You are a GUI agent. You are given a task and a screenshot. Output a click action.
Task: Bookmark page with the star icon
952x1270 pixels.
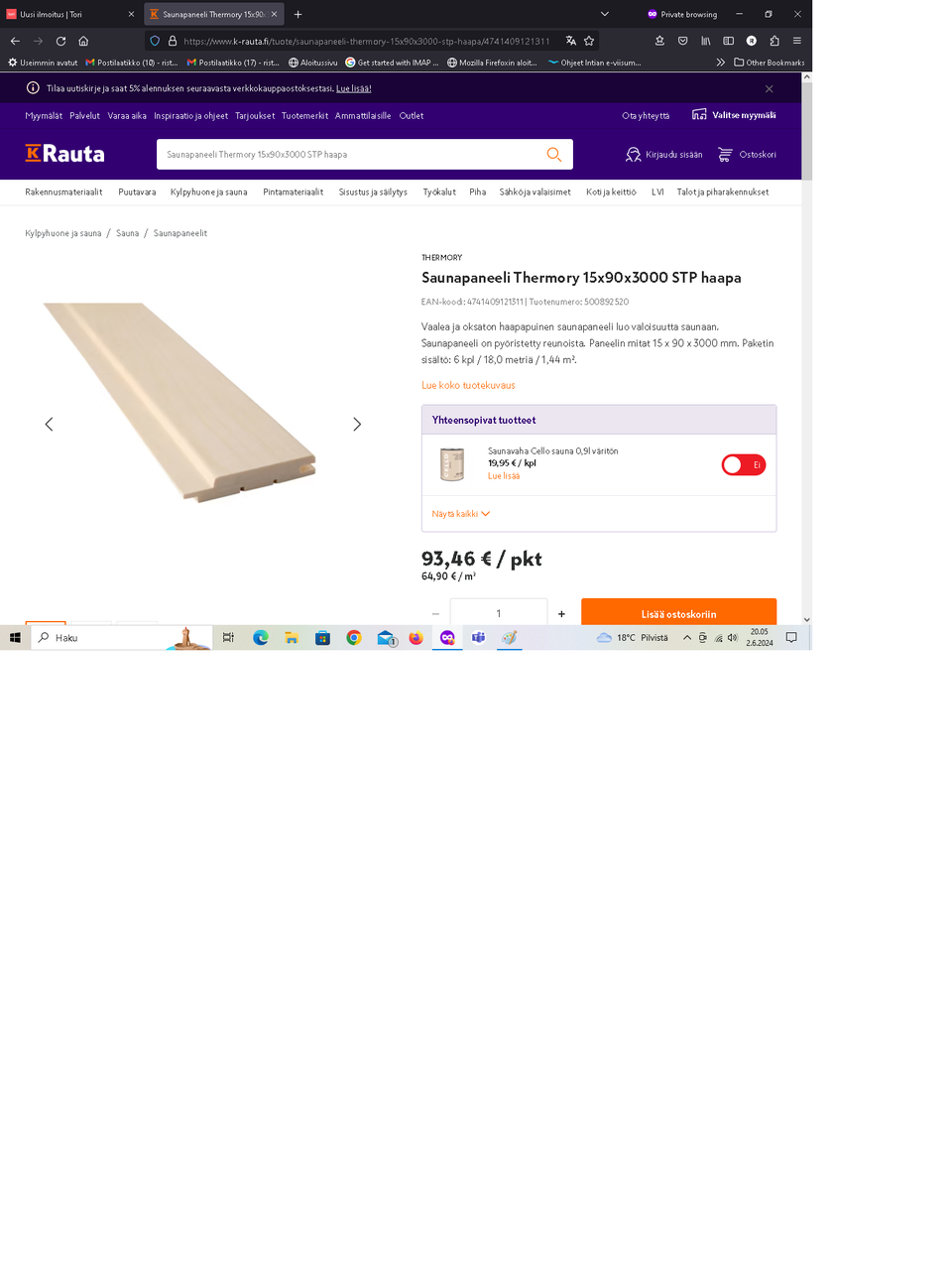click(589, 41)
